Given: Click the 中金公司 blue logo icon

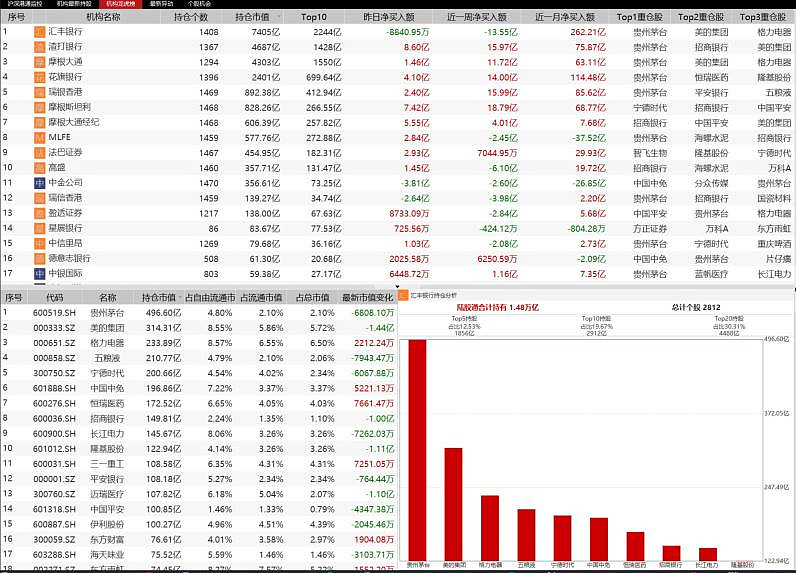Looking at the screenshot, I should [40, 183].
